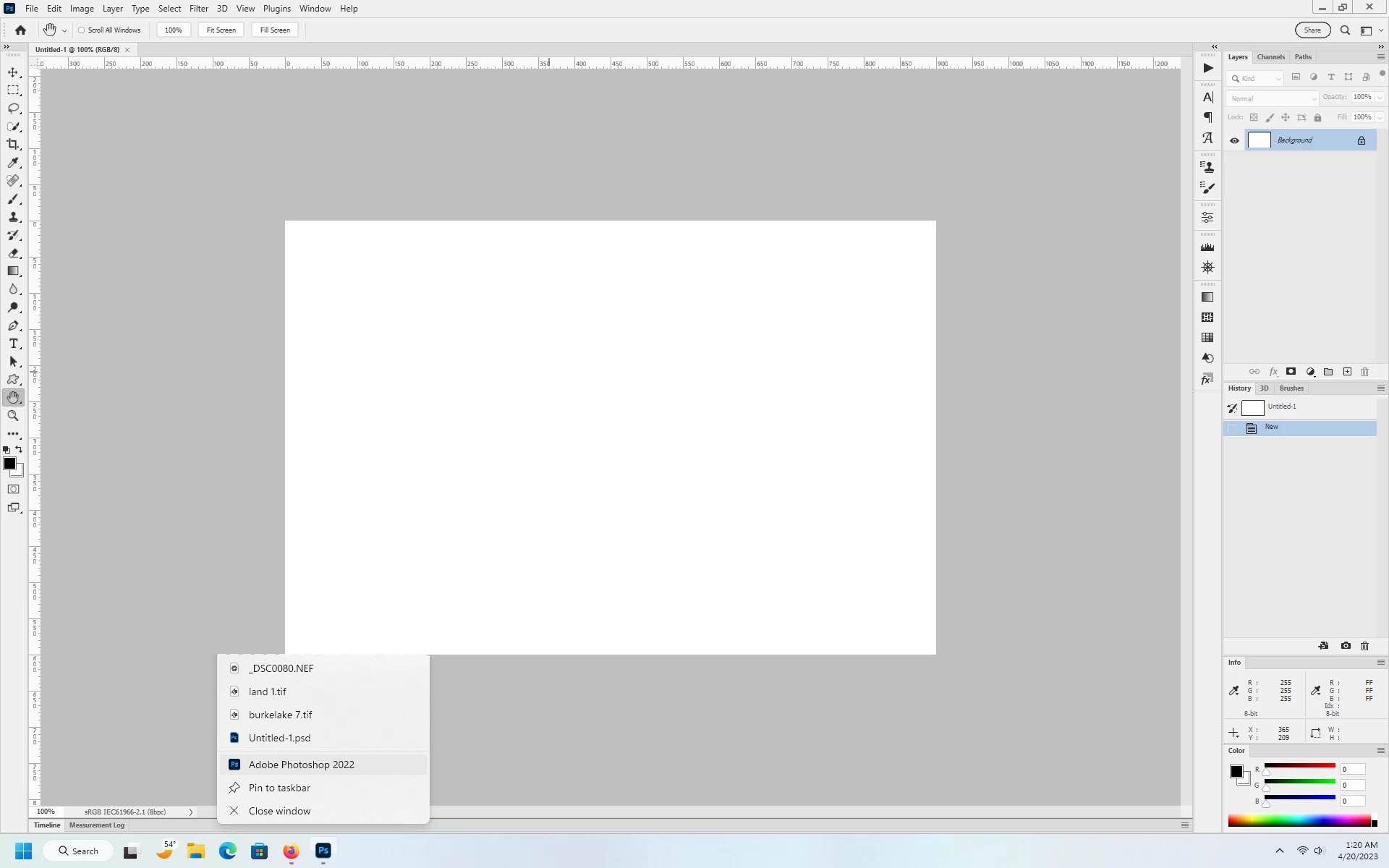Open land 1.tif from jump list
This screenshot has height=868, width=1389.
click(268, 692)
